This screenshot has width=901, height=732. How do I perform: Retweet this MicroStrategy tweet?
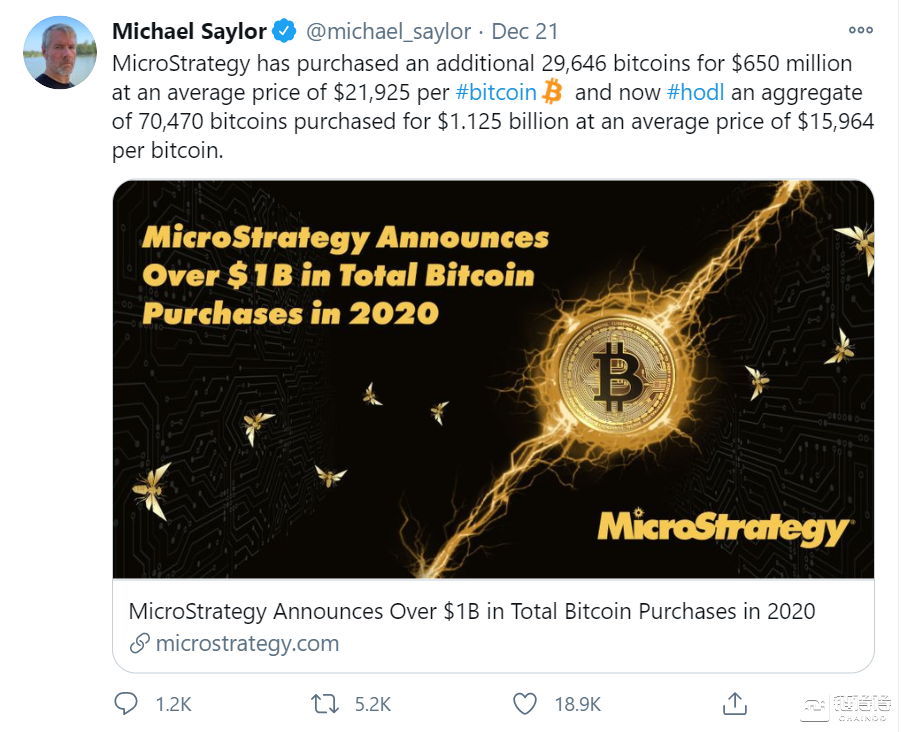point(325,704)
